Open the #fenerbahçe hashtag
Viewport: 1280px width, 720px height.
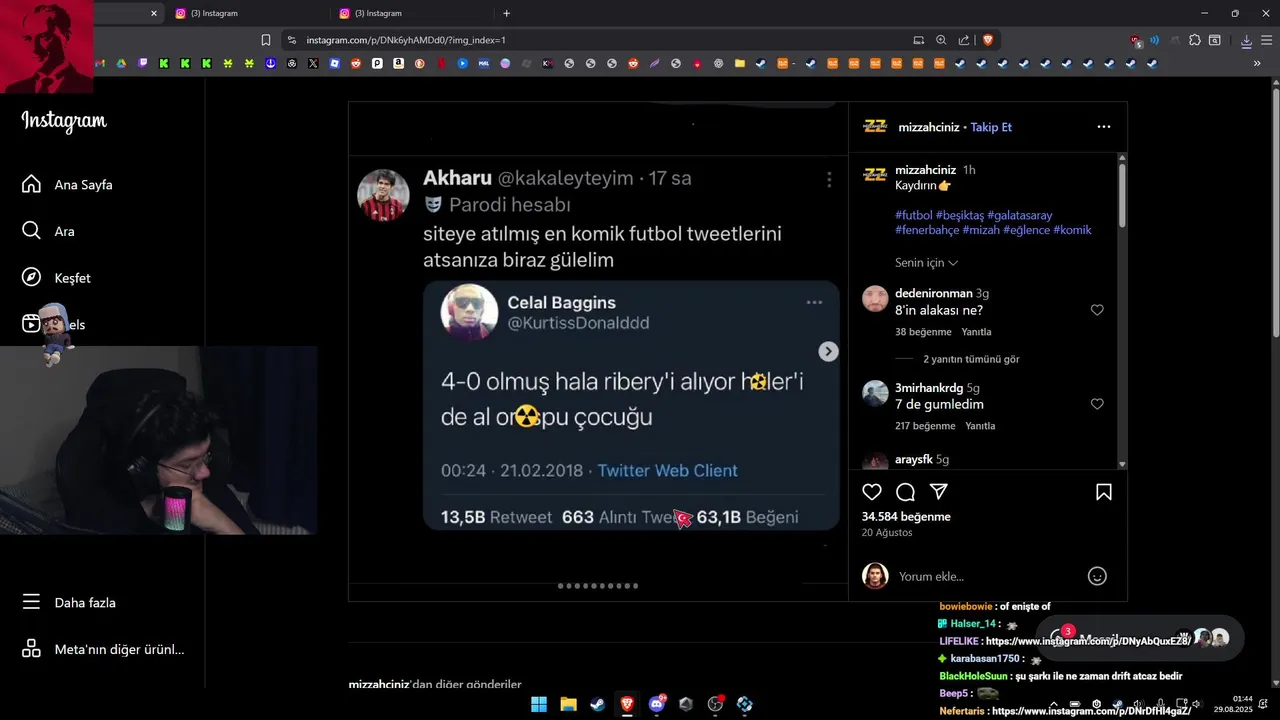coord(927,230)
